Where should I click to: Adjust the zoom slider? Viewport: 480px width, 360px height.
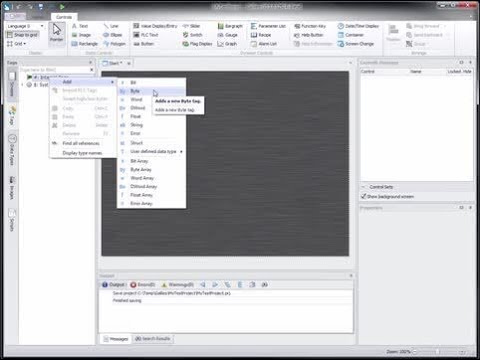click(x=438, y=352)
